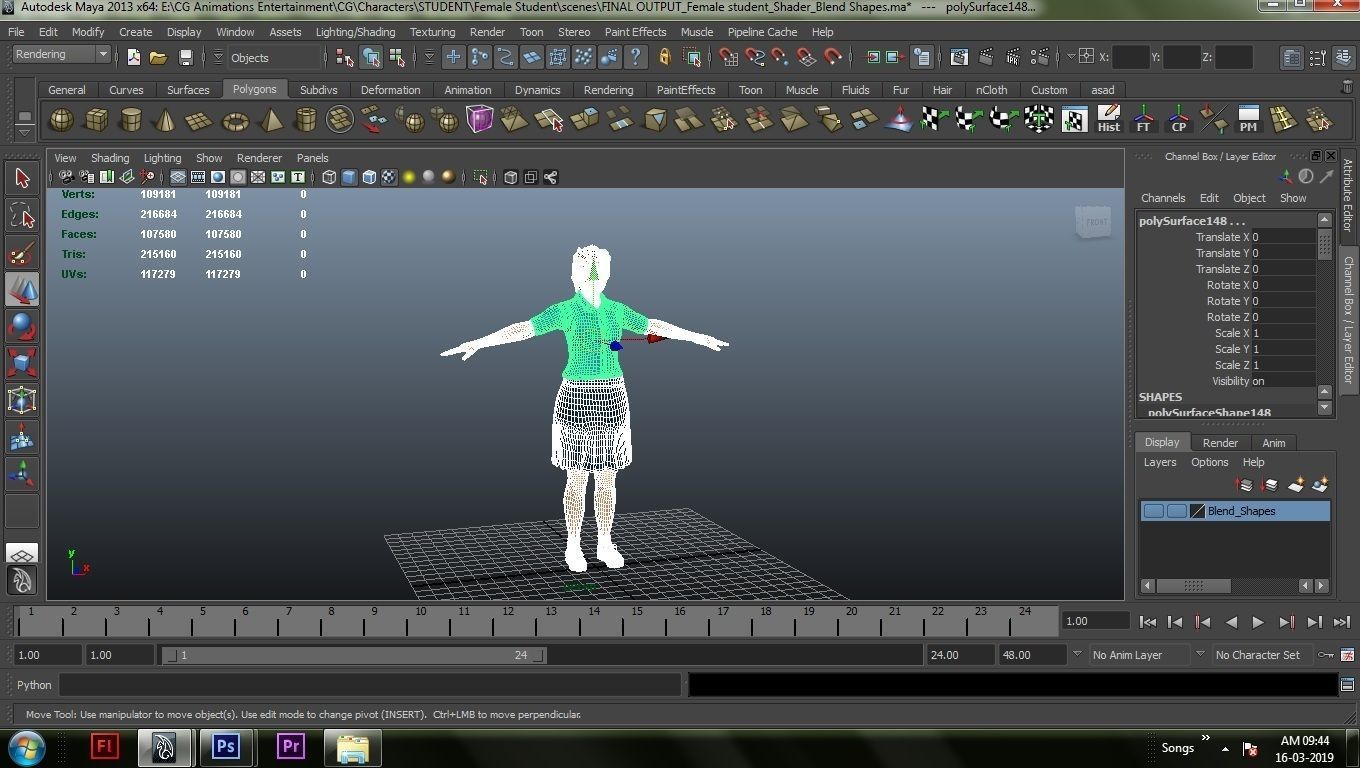The image size is (1360, 768).
Task: Create a polygon cube from the shelf
Action: tap(96, 120)
